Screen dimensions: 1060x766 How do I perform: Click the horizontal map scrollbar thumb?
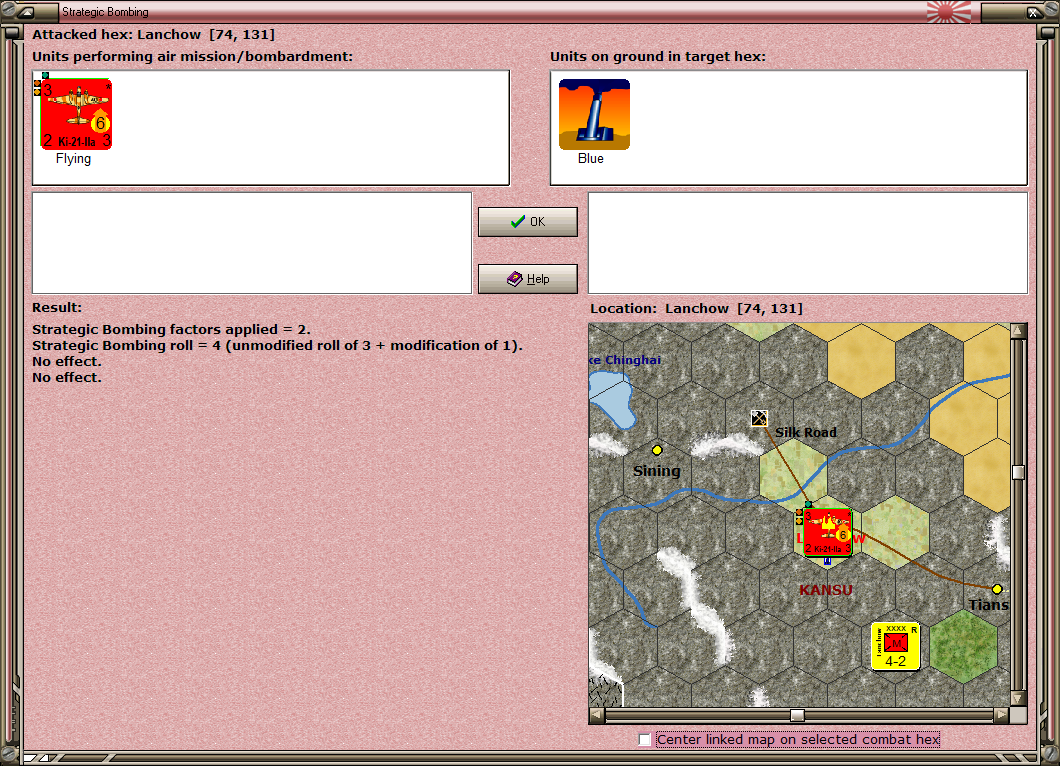point(797,715)
